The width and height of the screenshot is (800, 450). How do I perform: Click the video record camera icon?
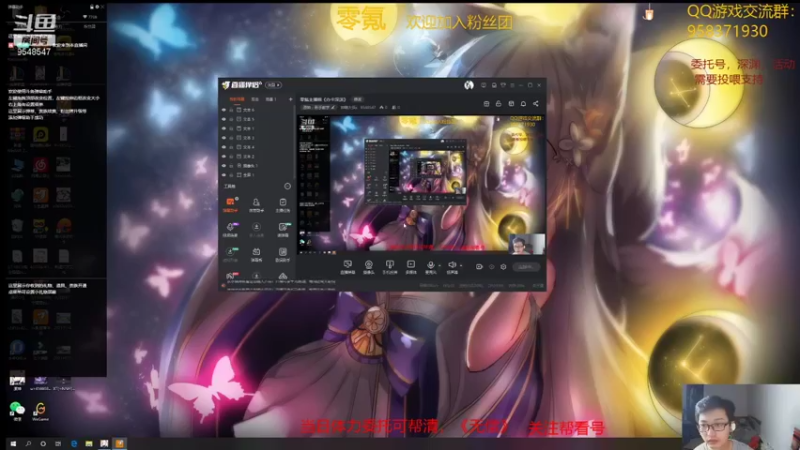[479, 267]
